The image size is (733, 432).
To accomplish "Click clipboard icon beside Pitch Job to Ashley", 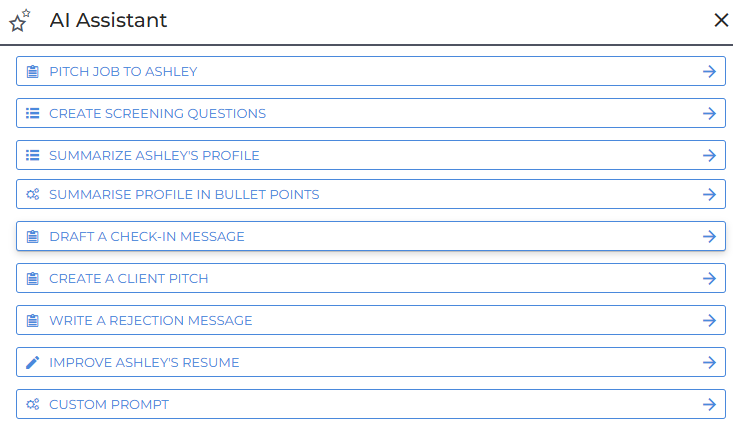I will [x=33, y=71].
